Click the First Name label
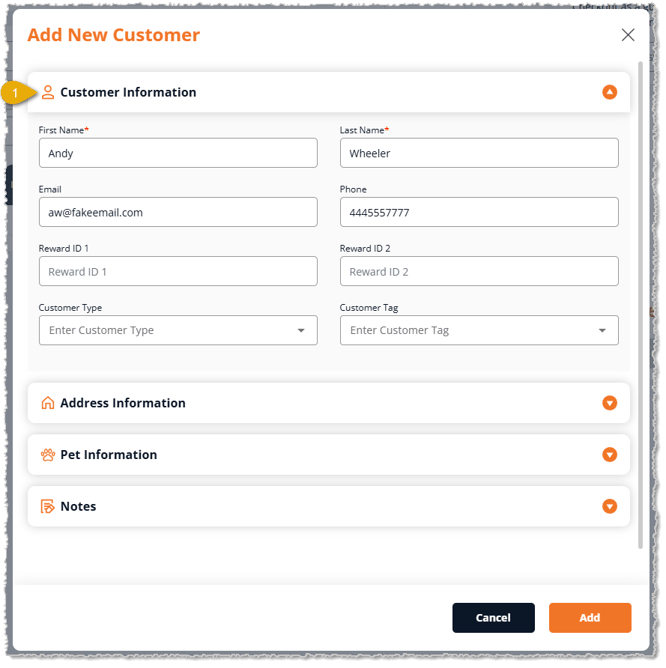Image resolution: width=666 pixels, height=668 pixels. coord(63,130)
